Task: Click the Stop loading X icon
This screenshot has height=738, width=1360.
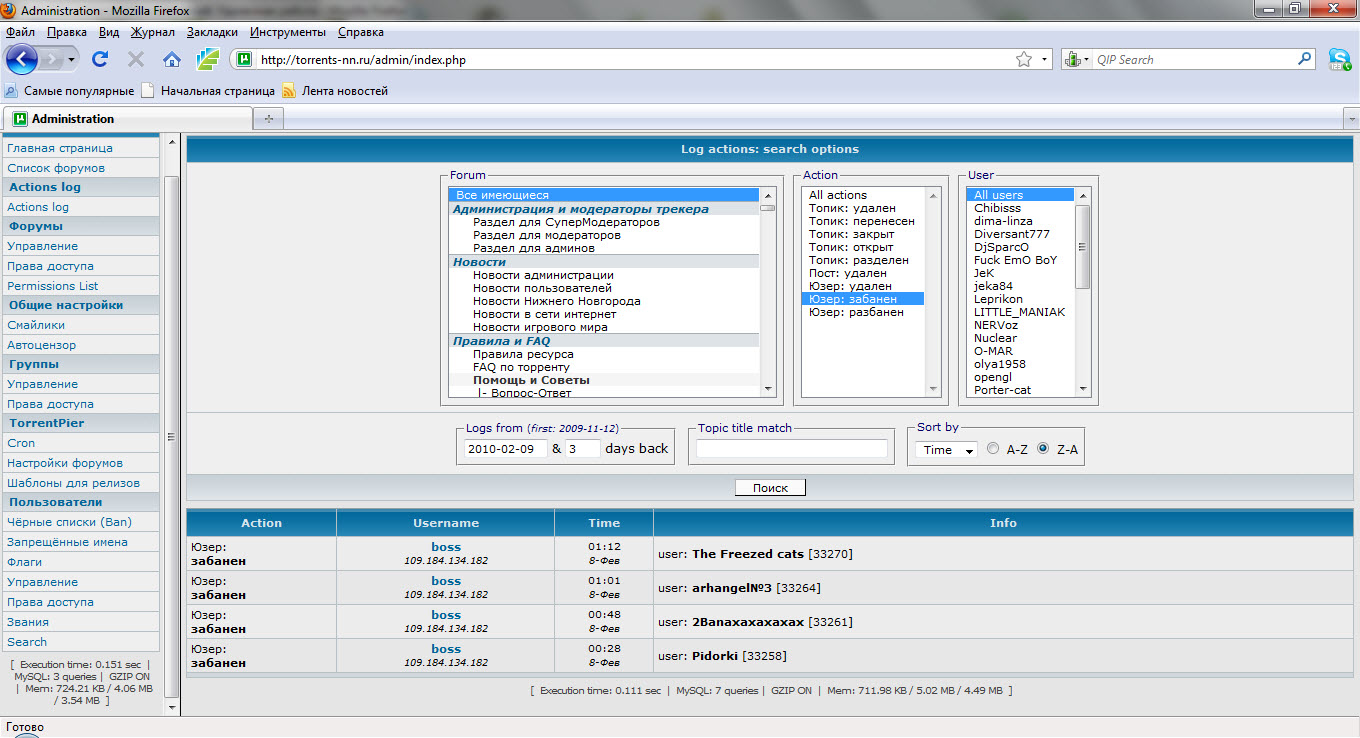Action: coord(136,60)
